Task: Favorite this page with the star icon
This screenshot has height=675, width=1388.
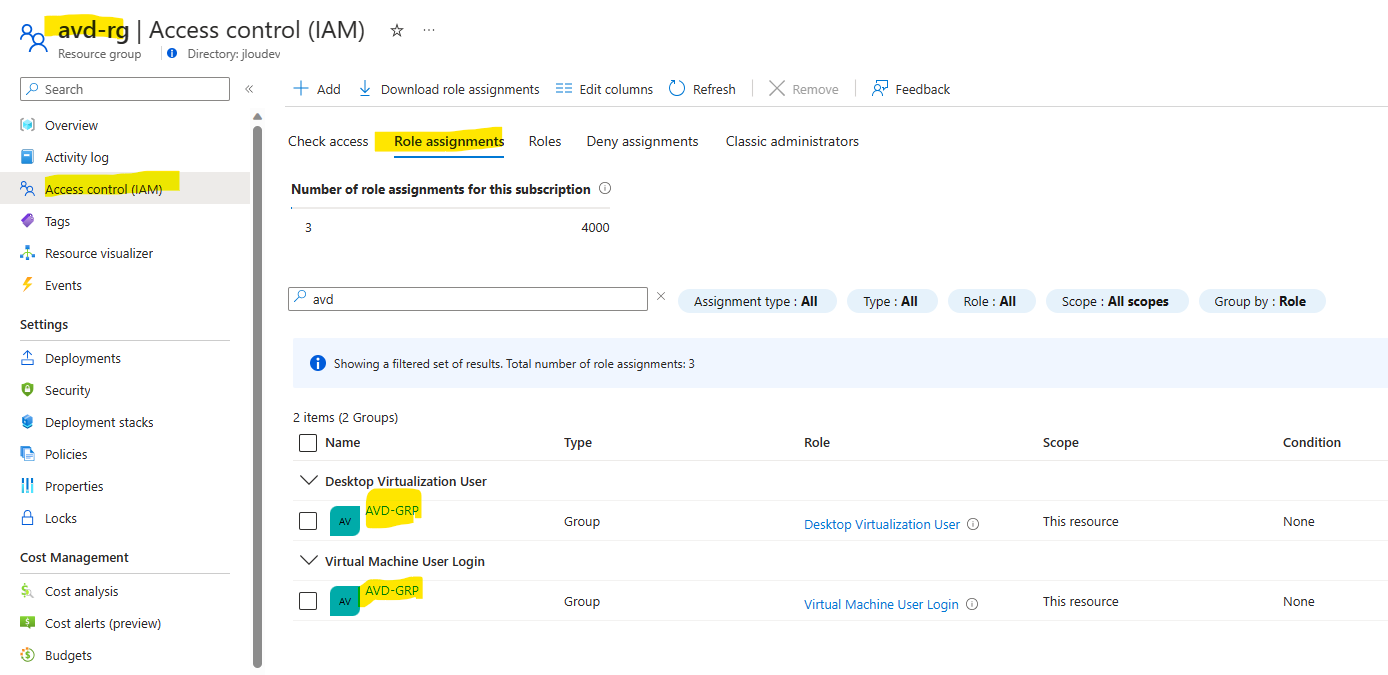Action: pos(397,31)
